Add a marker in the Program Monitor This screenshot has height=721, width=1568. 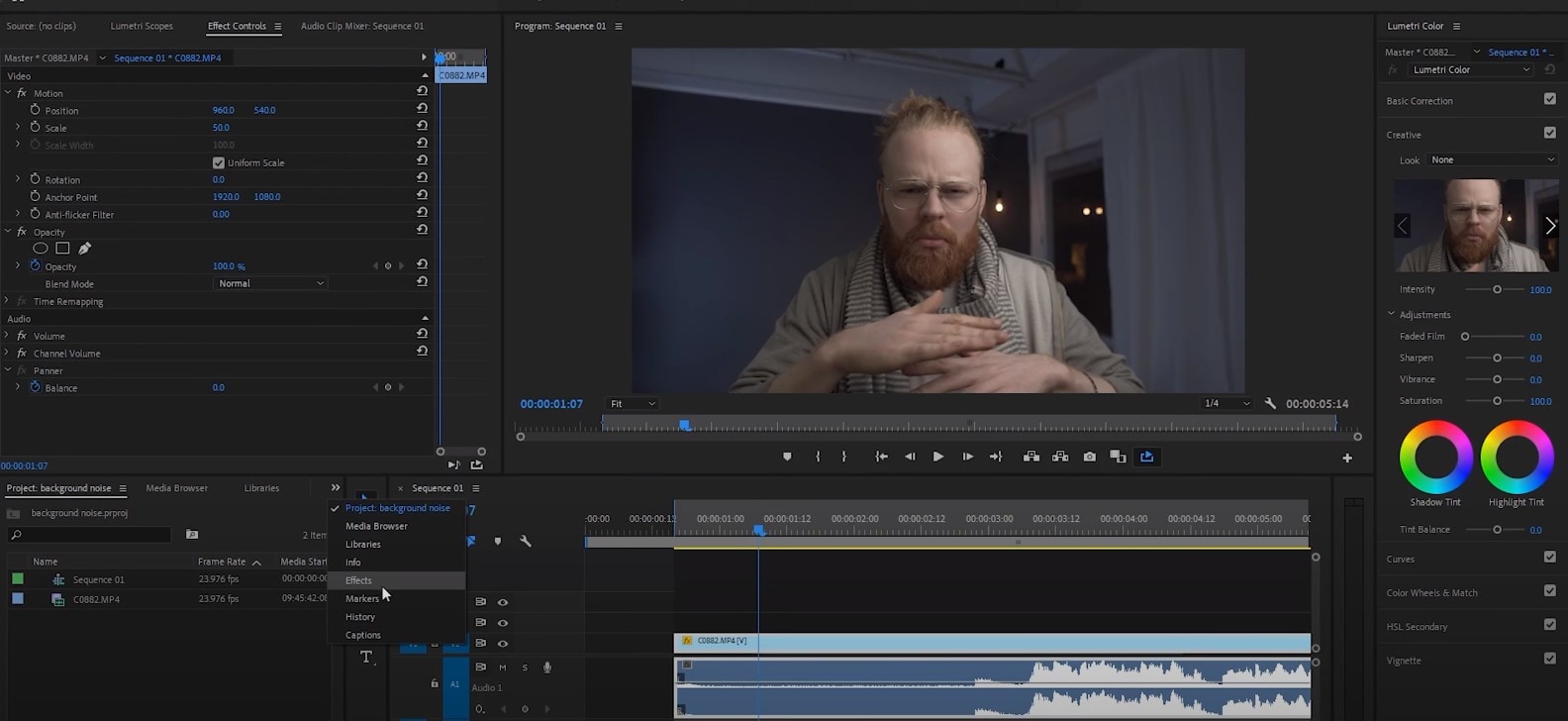click(x=787, y=457)
